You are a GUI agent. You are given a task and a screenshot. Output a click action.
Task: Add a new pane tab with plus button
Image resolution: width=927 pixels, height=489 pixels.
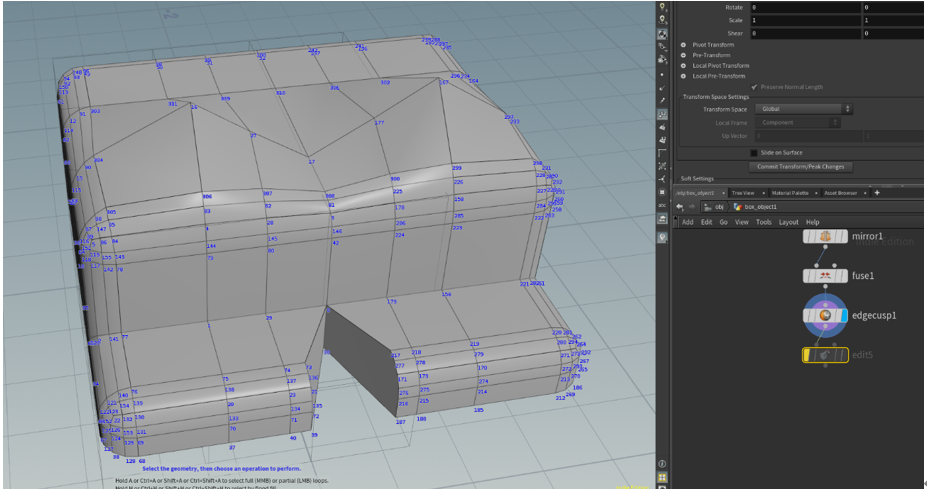pos(877,192)
